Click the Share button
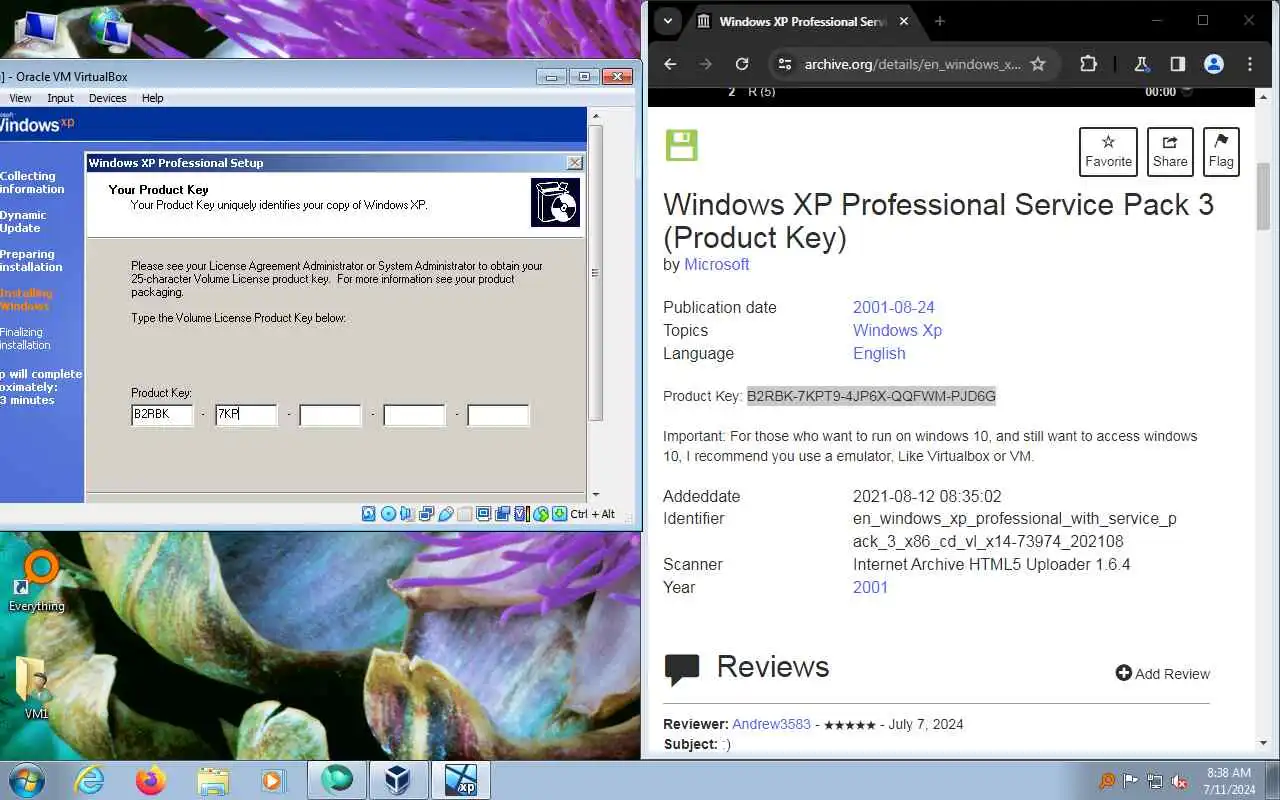 point(1170,152)
